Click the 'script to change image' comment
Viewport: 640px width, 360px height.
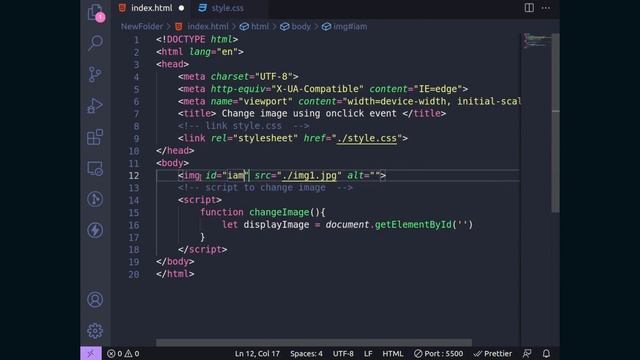tap(265, 188)
